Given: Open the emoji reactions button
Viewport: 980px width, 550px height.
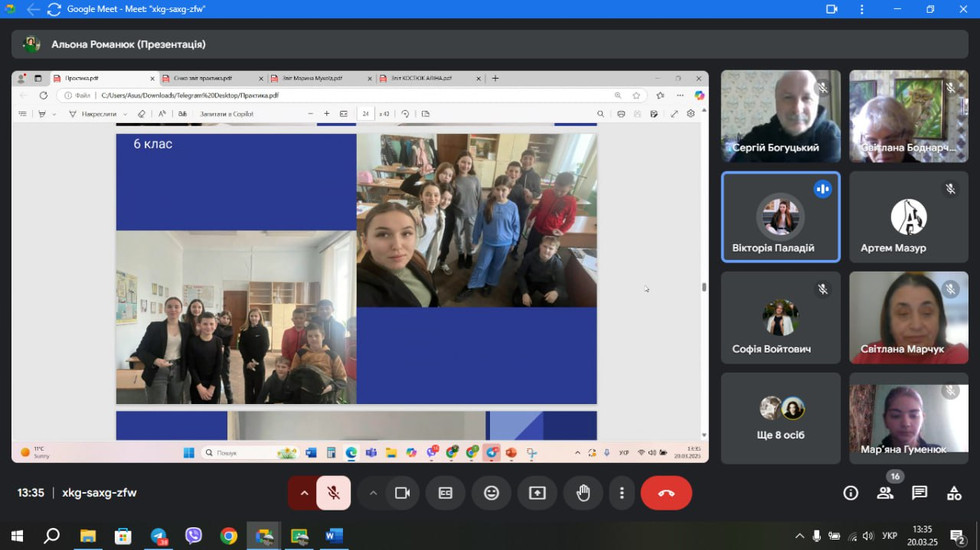Looking at the screenshot, I should click(492, 493).
